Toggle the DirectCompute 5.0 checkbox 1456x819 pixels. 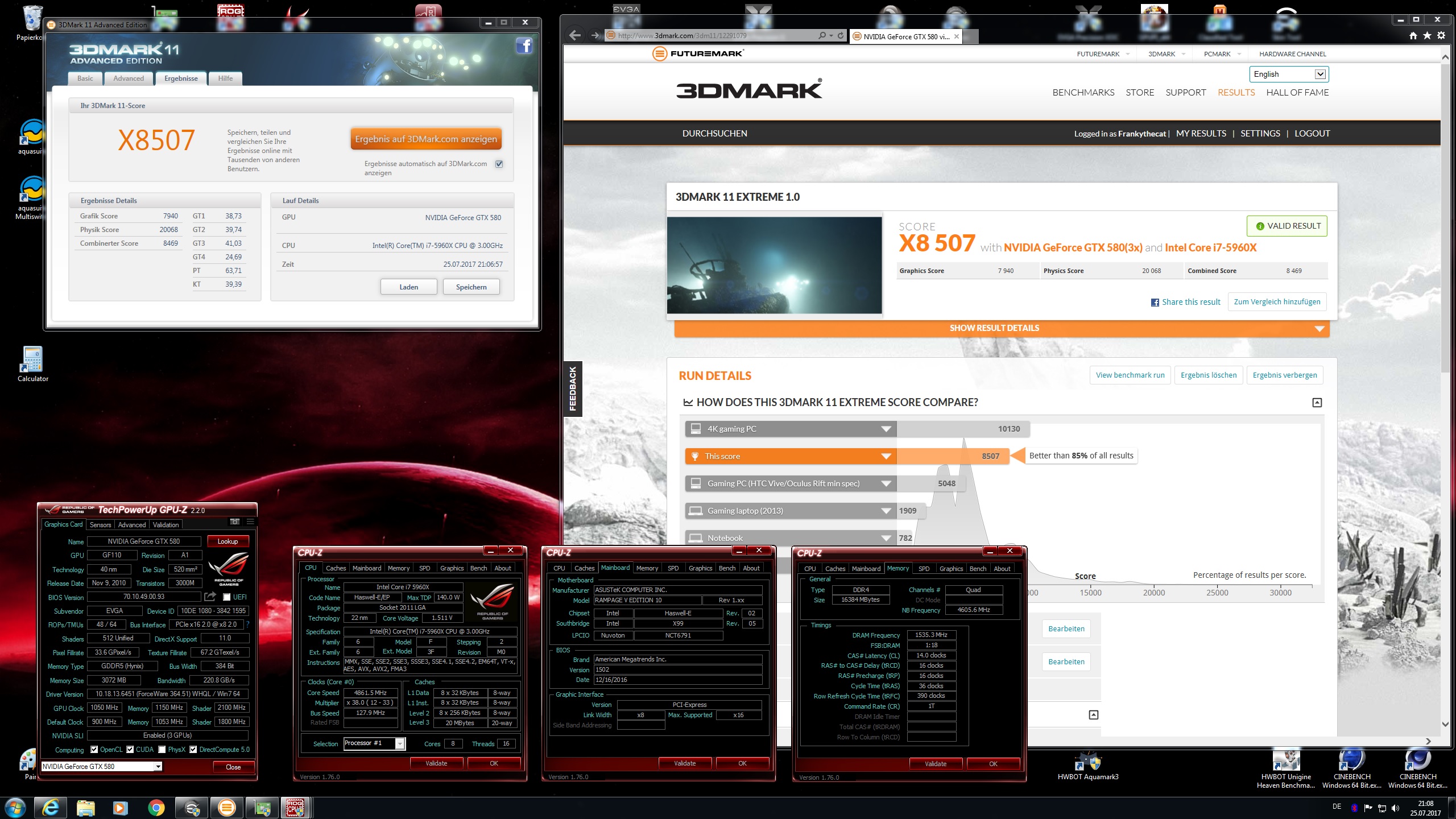click(x=193, y=750)
